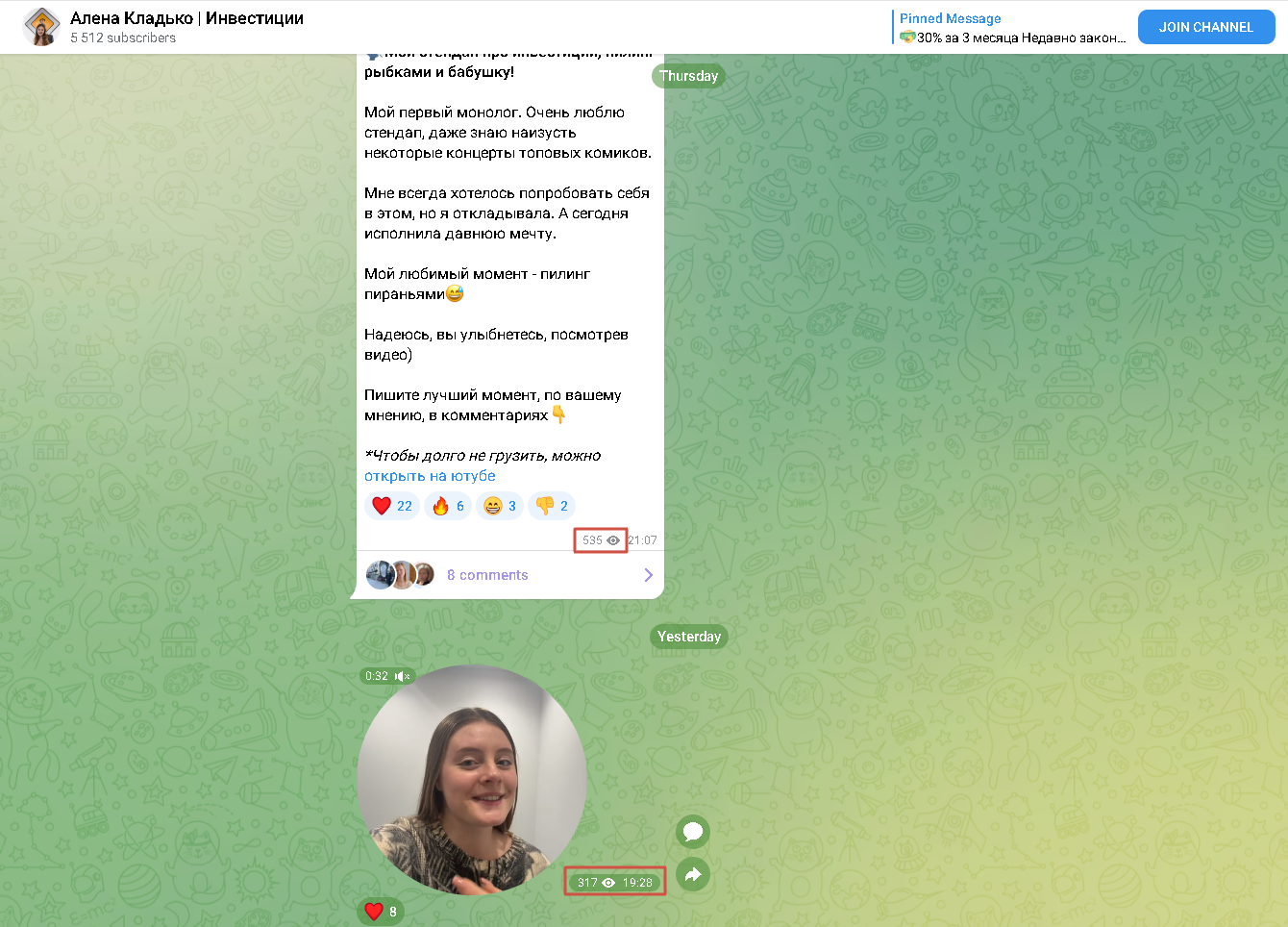
Task: Click the forward arrow icon beside video
Action: pos(693,874)
